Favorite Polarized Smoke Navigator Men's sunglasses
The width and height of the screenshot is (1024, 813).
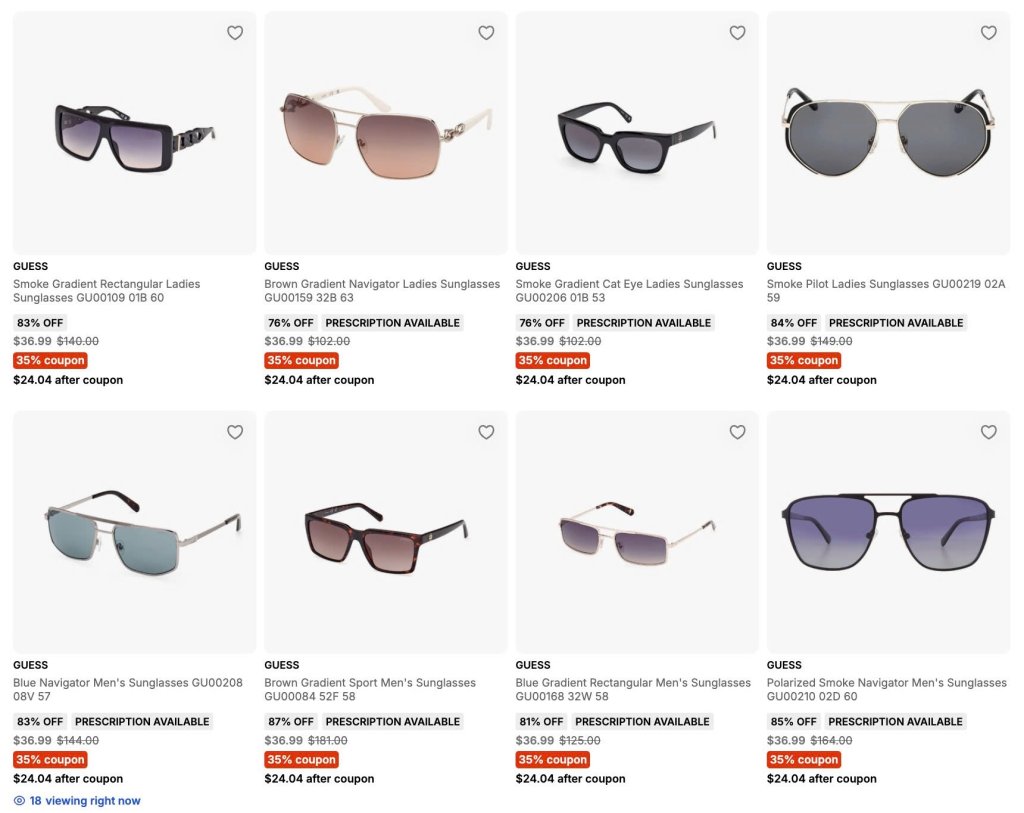tap(989, 432)
